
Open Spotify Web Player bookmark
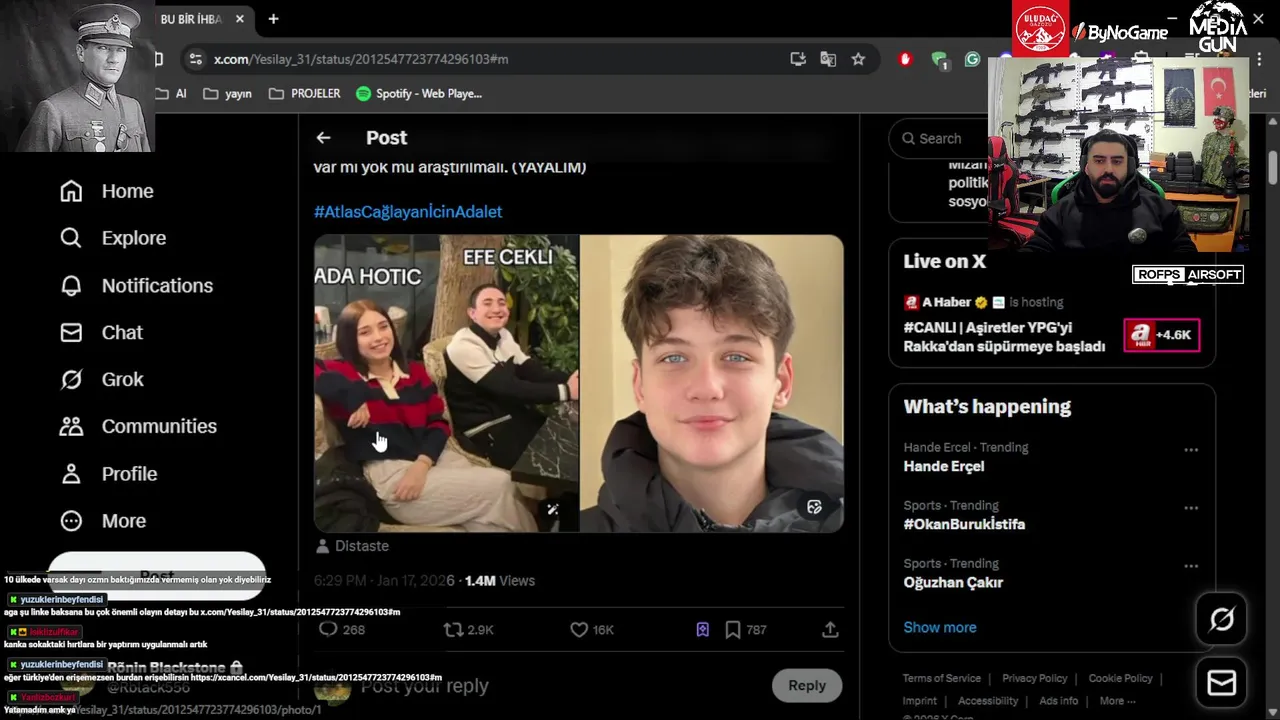pyautogui.click(x=419, y=93)
